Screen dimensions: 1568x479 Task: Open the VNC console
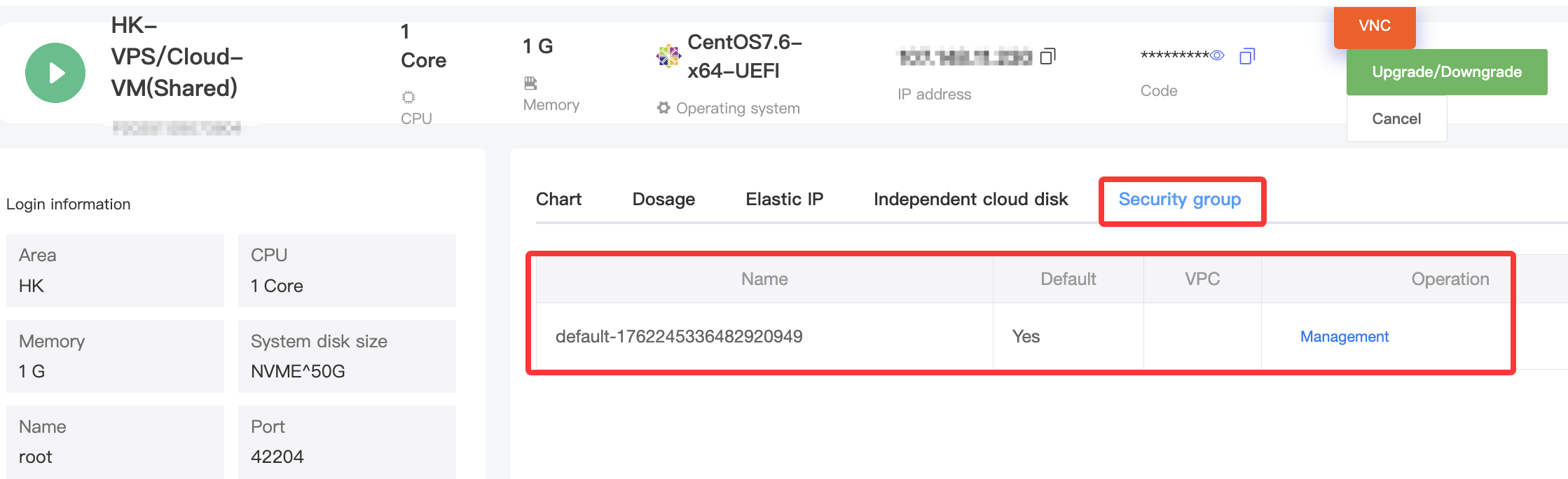coord(1374,27)
